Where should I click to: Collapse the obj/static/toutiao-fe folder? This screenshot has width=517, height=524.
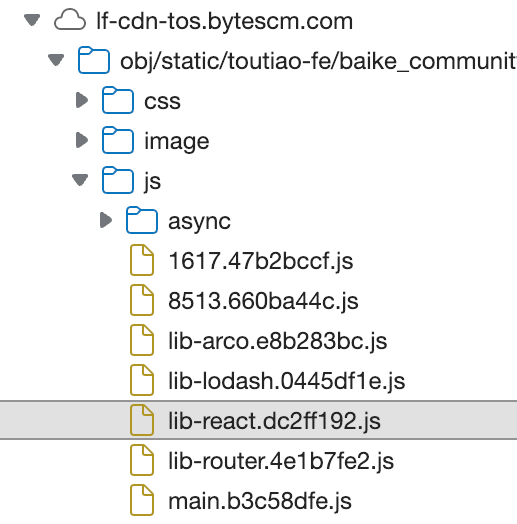pos(56,60)
